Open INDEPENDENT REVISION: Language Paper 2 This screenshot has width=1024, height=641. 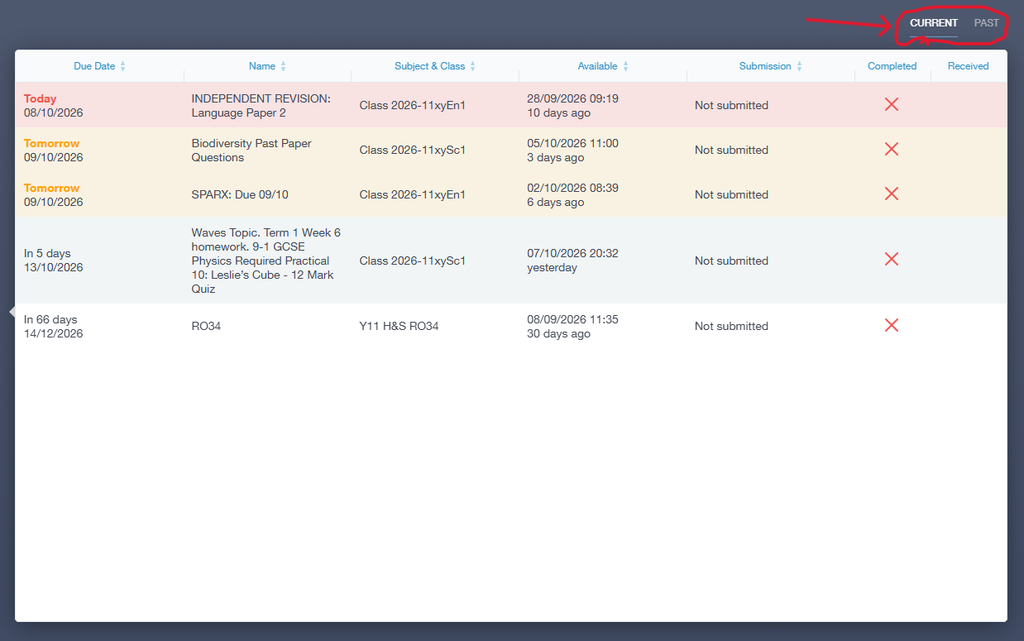coord(261,106)
